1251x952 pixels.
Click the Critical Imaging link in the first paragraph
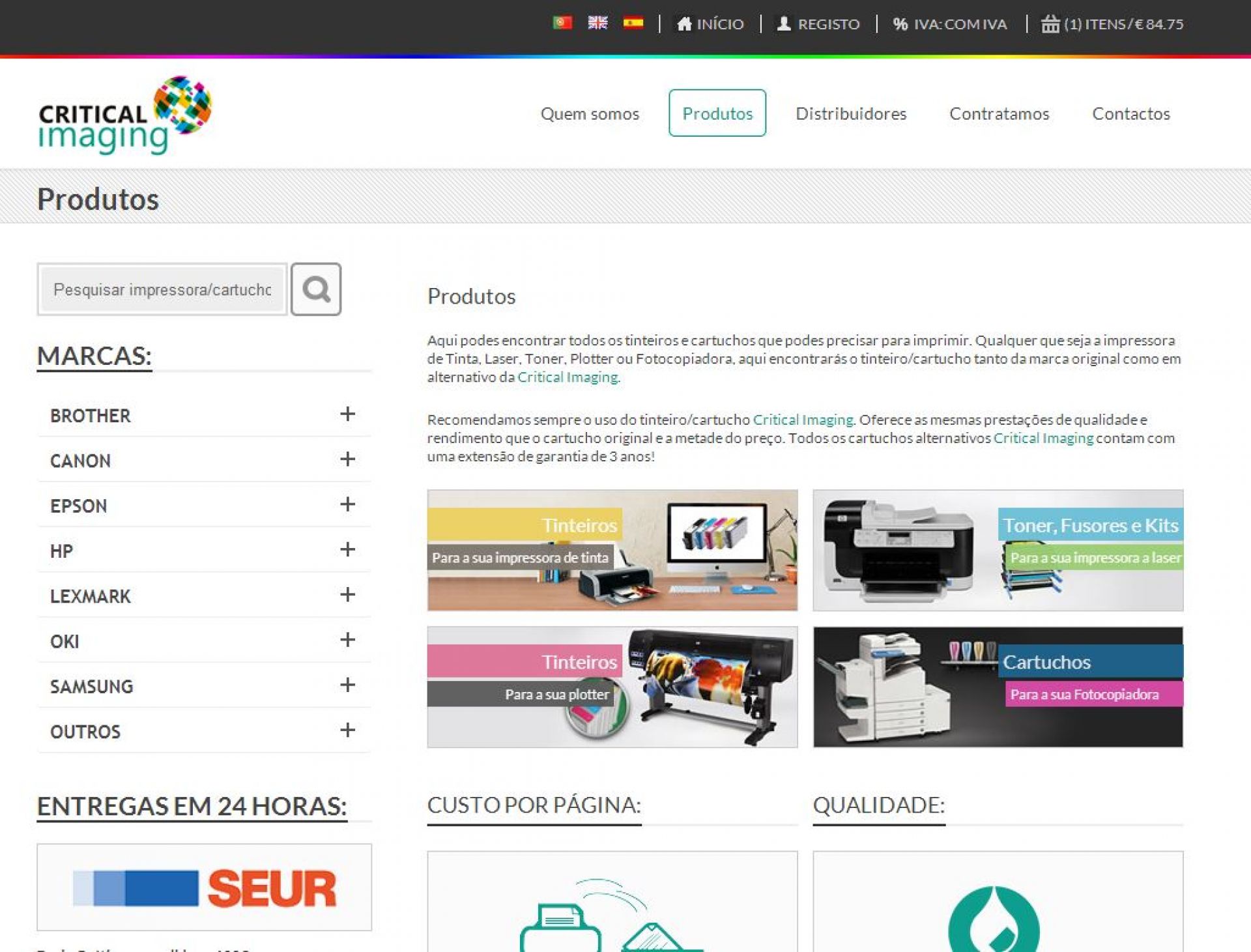point(567,377)
